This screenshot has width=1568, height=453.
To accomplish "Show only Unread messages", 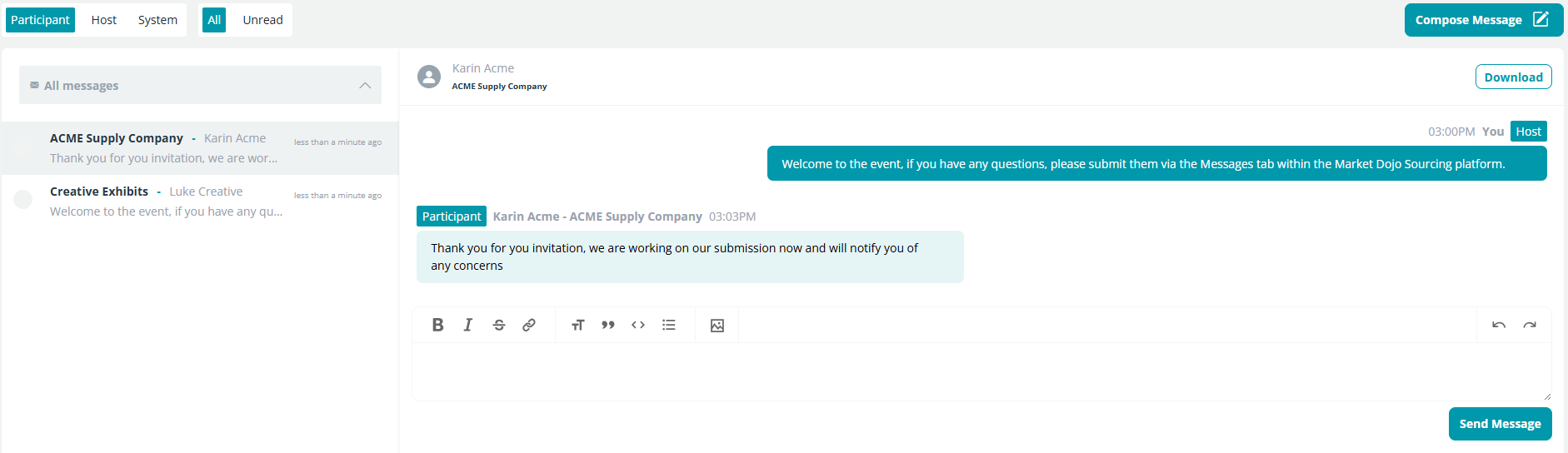I will click(262, 20).
